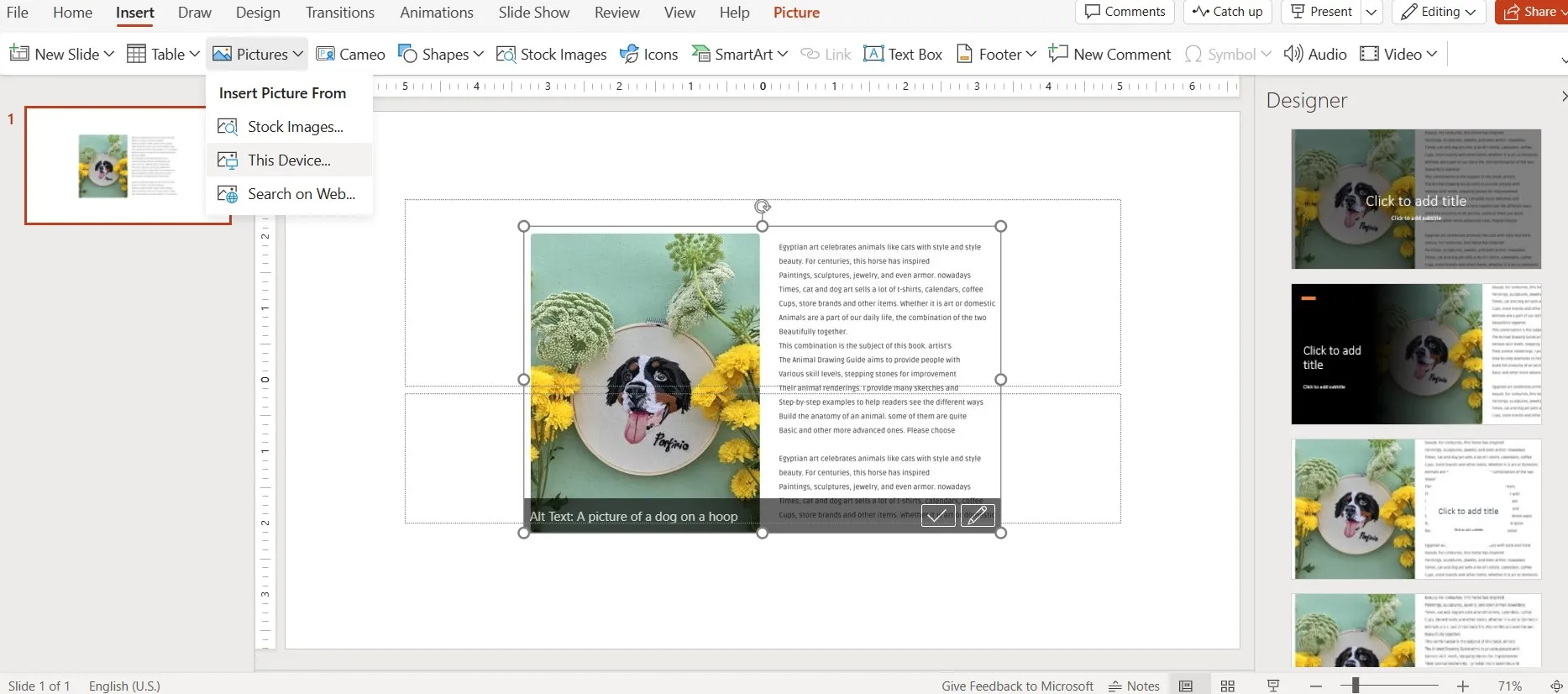Expand the New Slide dropdown arrow
Viewport: 1568px width, 694px height.
pos(108,54)
